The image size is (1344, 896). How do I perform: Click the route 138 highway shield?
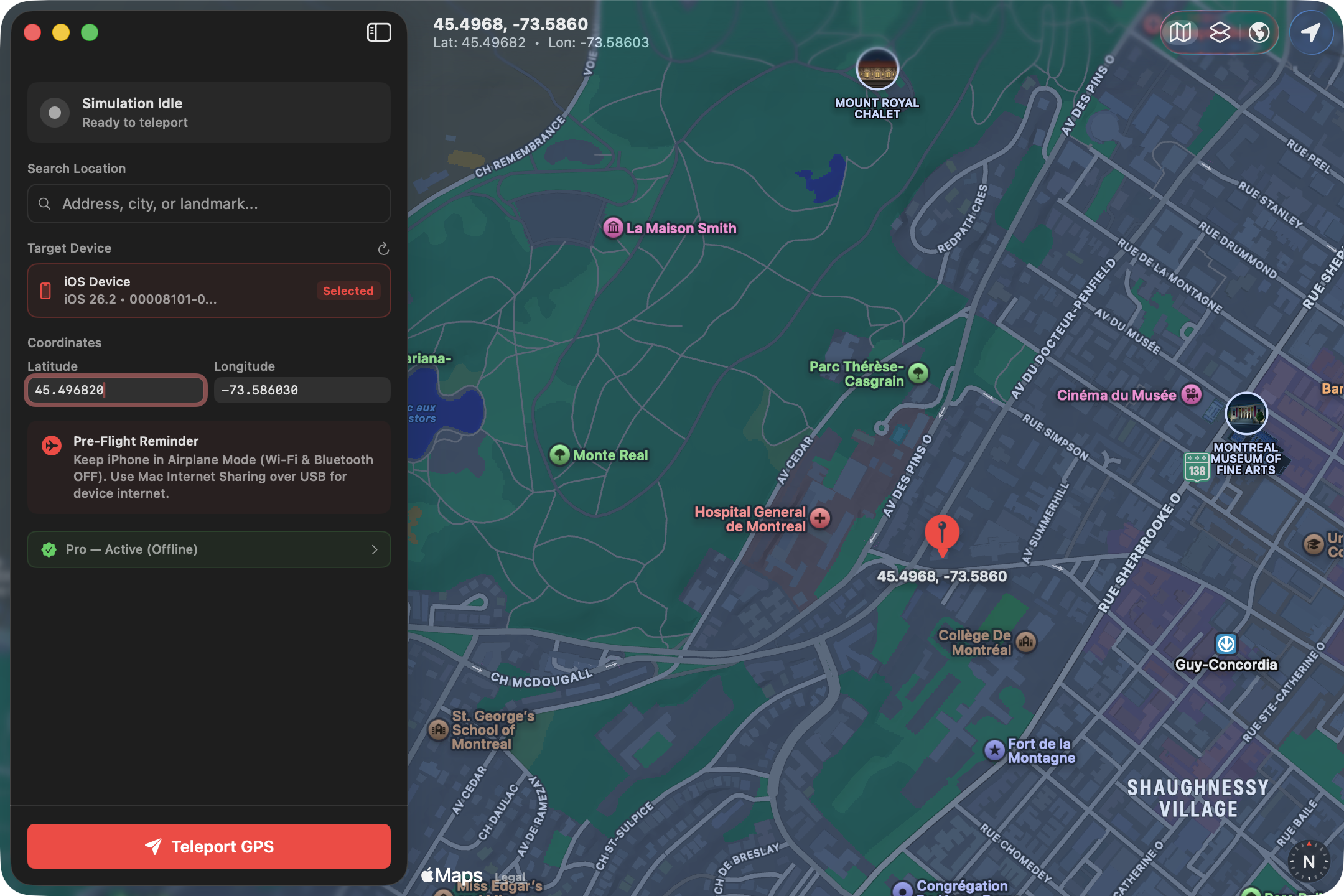coord(1197,467)
